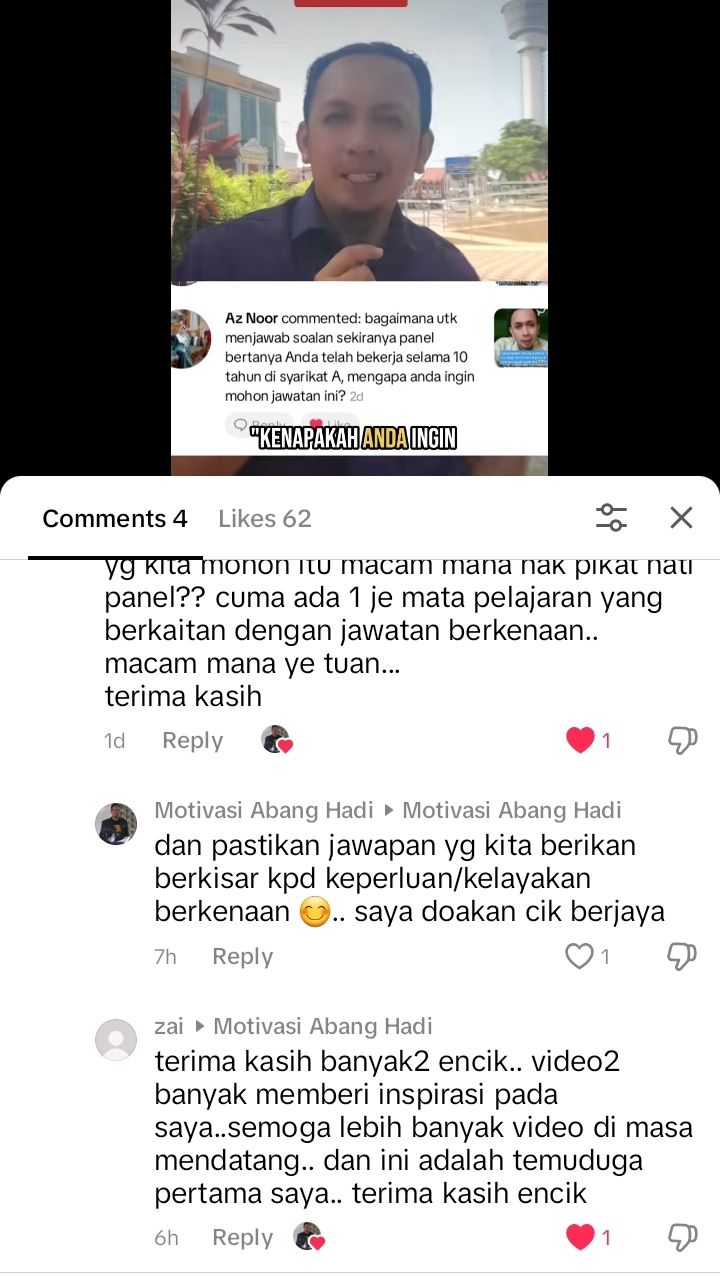Close the comments panel
Screen dimensions: 720x1276
pos(681,517)
